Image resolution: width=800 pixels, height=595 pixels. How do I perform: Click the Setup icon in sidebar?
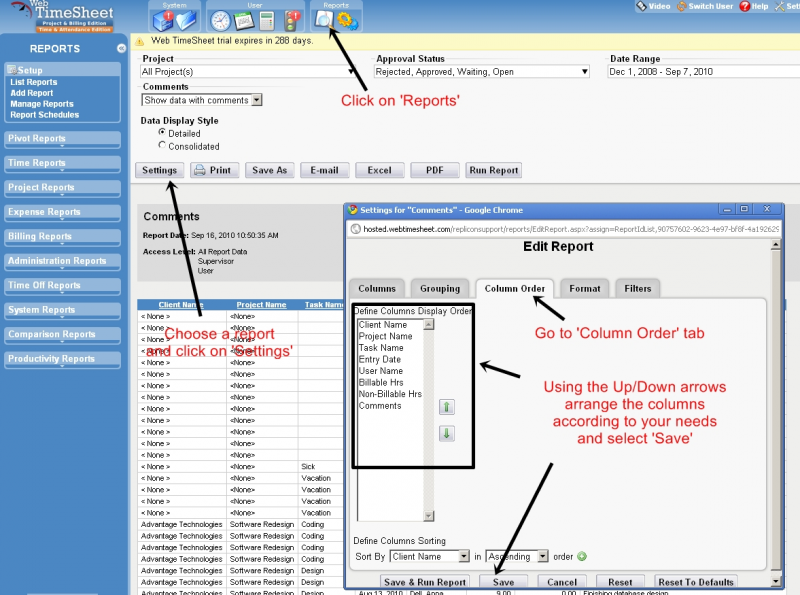pyautogui.click(x=12, y=70)
